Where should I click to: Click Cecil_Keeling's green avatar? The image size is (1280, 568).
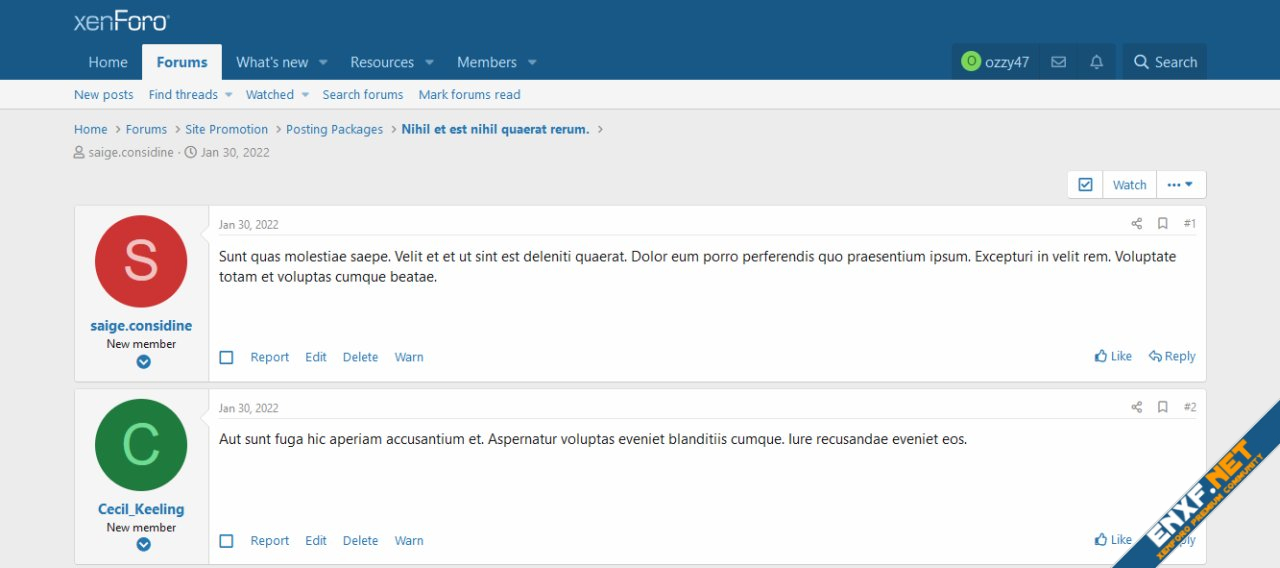141,445
